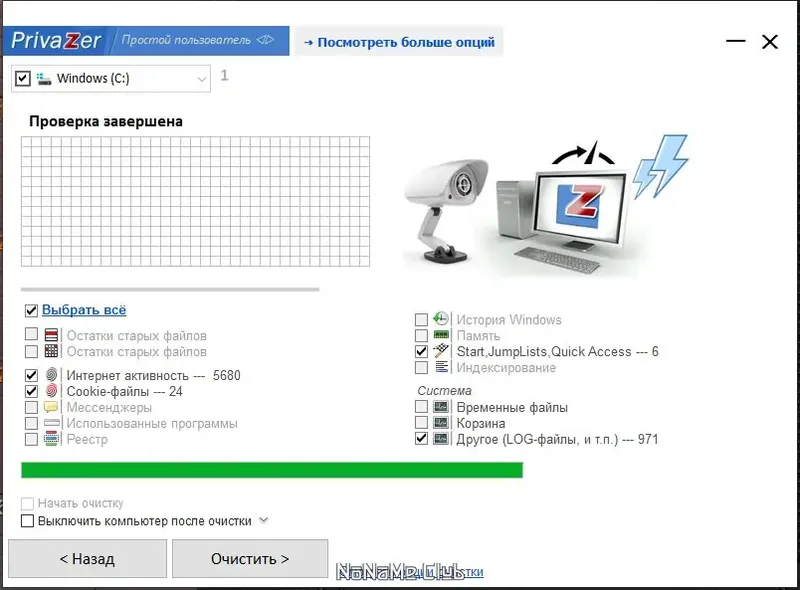
Task: Open the Windows (C:) drive dropdown
Action: click(202, 79)
